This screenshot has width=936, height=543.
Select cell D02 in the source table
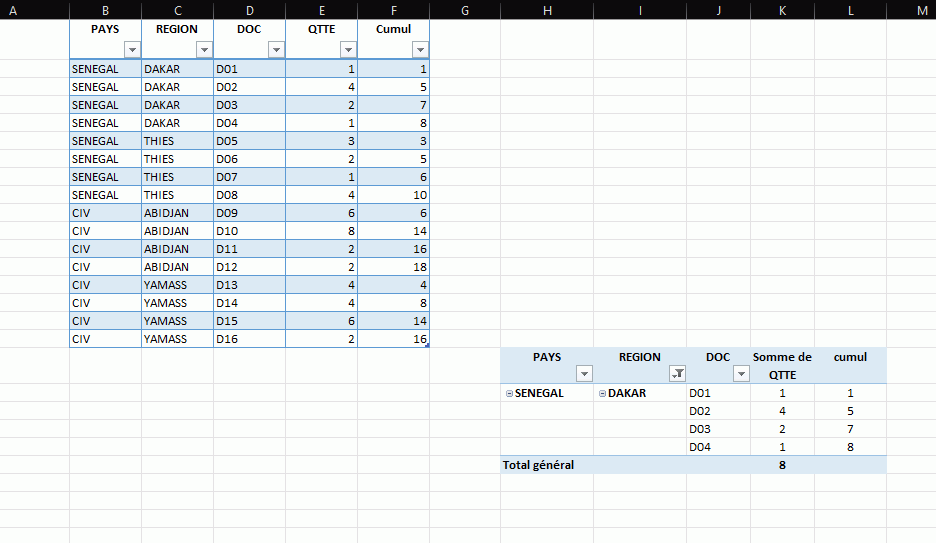point(250,87)
